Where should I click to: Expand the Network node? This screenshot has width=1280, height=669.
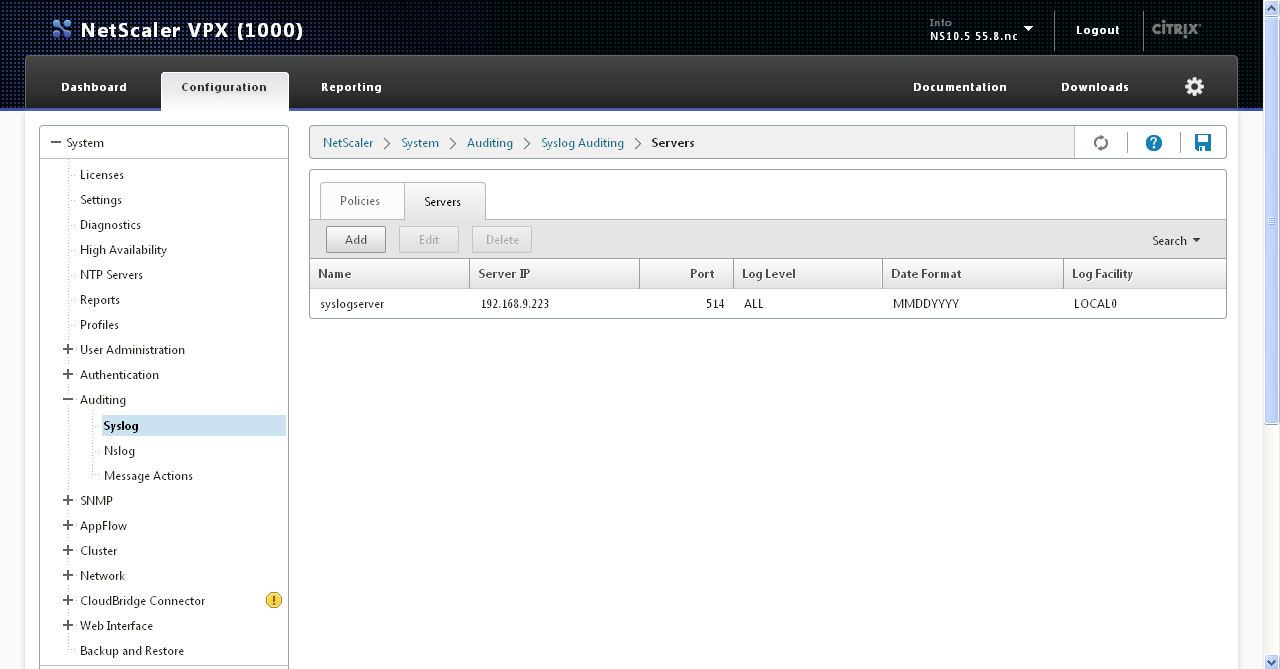(x=68, y=575)
